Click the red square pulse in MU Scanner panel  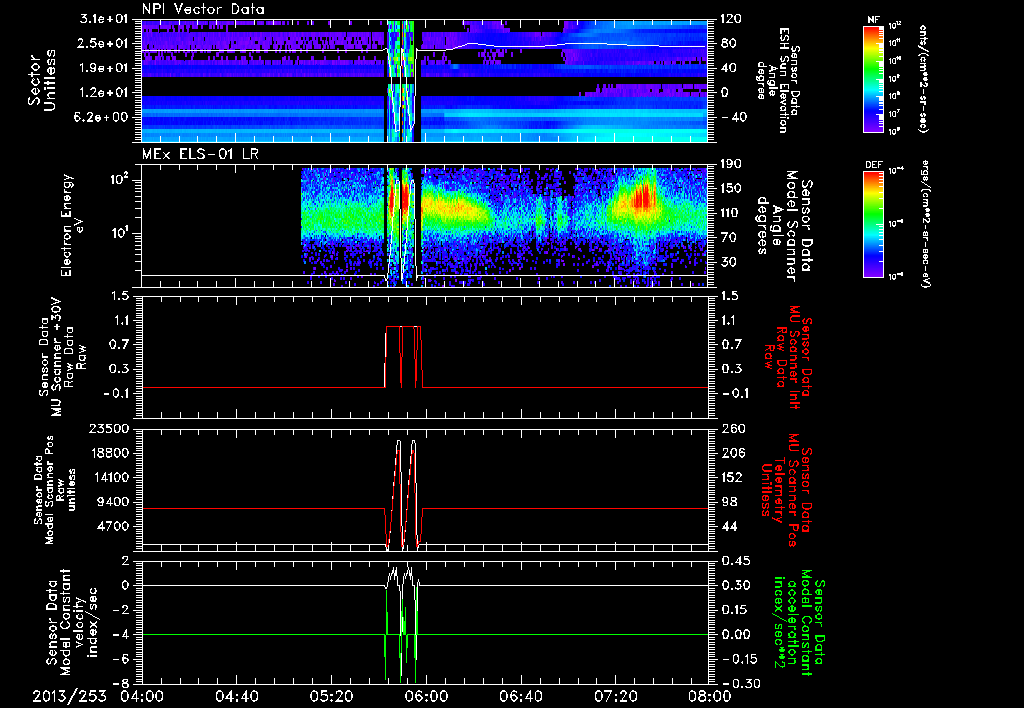404,357
